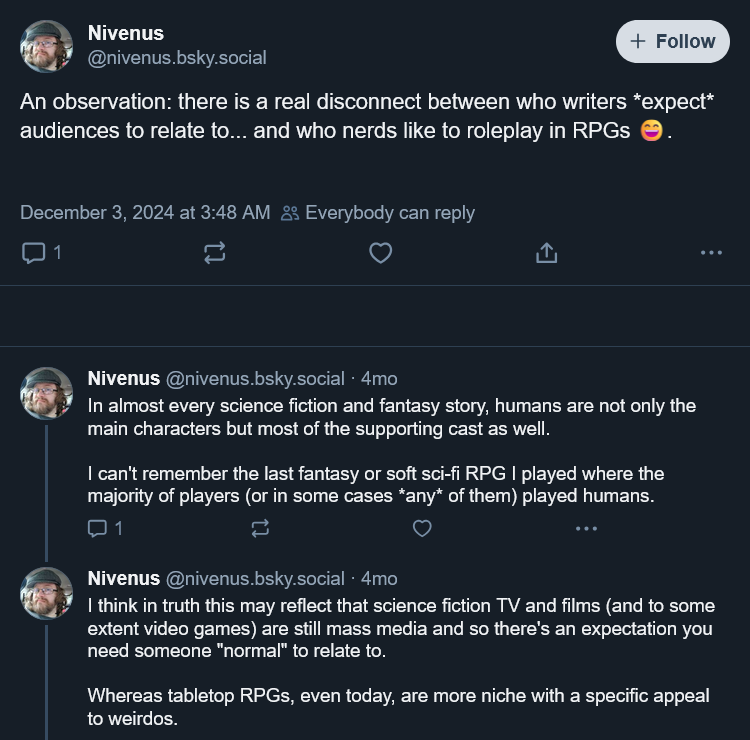Open Nivenus's main post avatar
Screen dimensions: 750x740
(x=46, y=46)
